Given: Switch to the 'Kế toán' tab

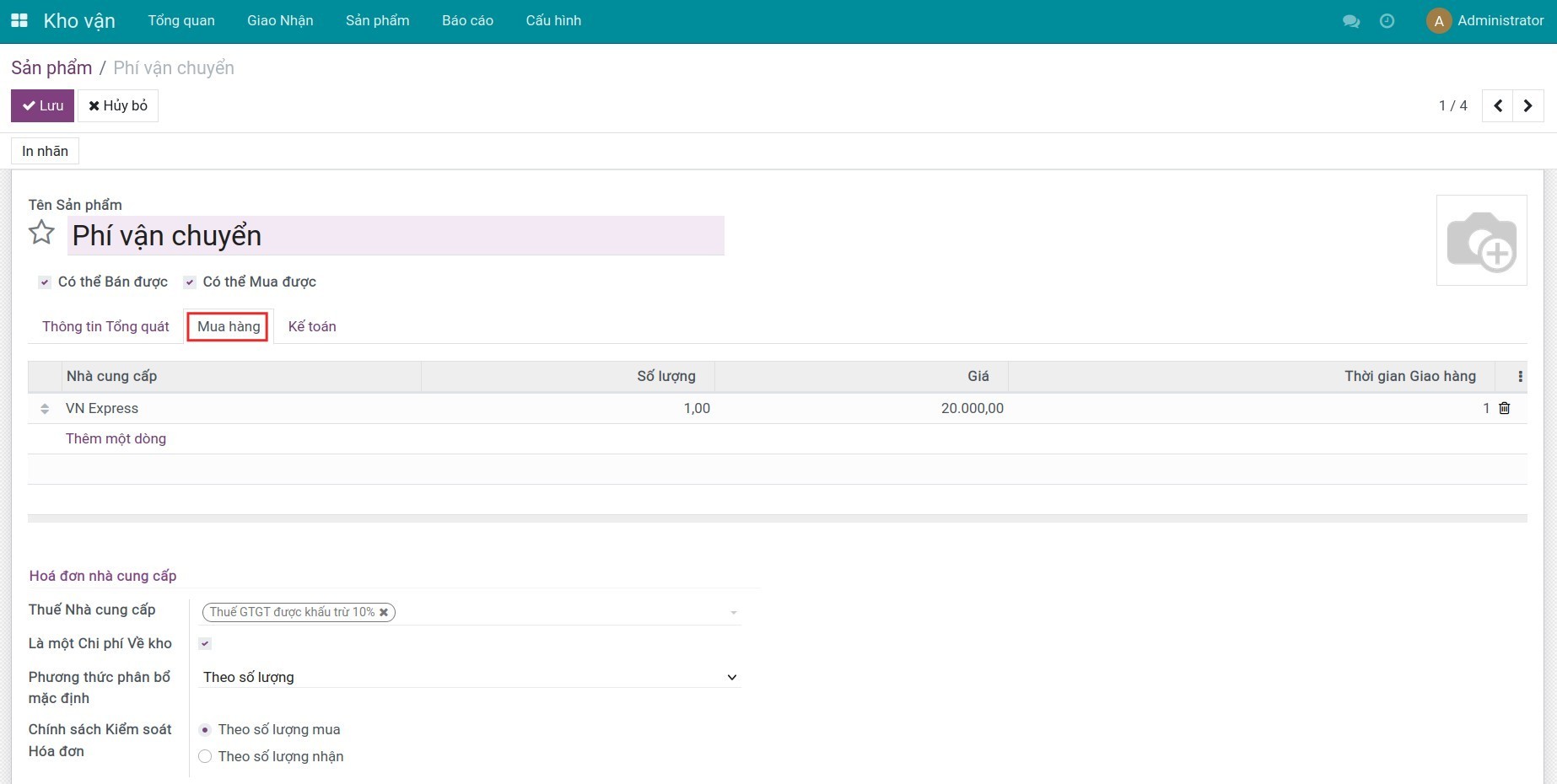Looking at the screenshot, I should (312, 327).
